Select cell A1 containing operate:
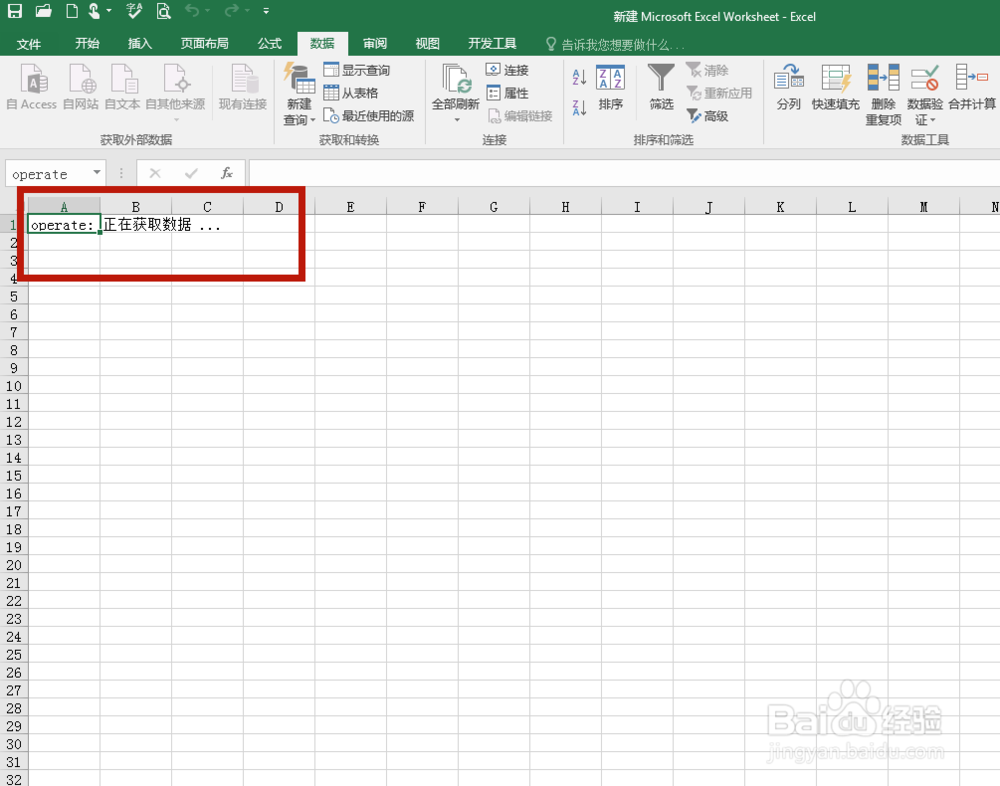Viewport: 1000px width, 786px height. [64, 225]
